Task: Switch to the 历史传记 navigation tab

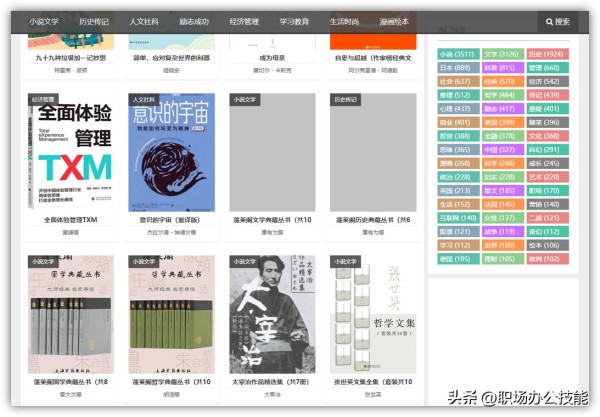Action: 95,21
